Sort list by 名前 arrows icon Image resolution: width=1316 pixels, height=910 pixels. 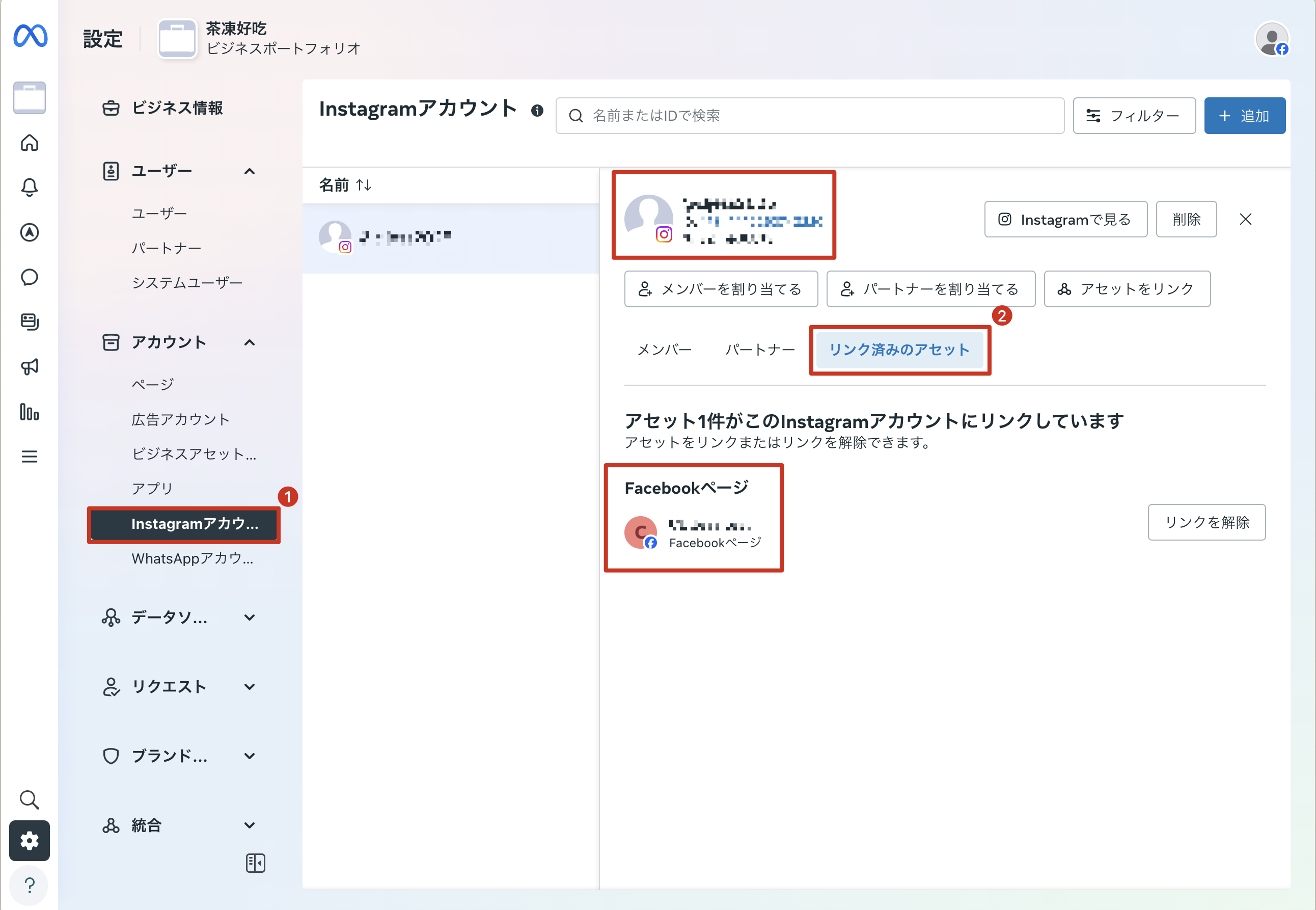pos(364,185)
